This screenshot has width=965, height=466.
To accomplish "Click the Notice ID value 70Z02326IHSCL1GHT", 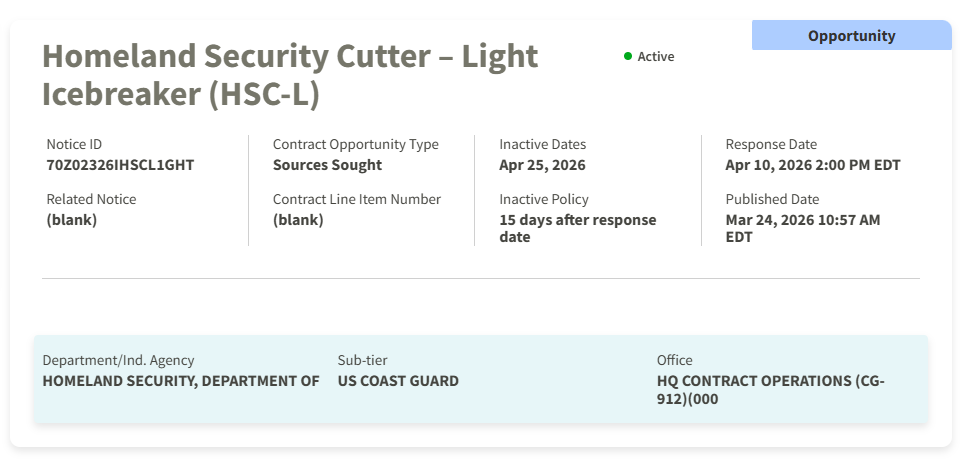I will [120, 165].
